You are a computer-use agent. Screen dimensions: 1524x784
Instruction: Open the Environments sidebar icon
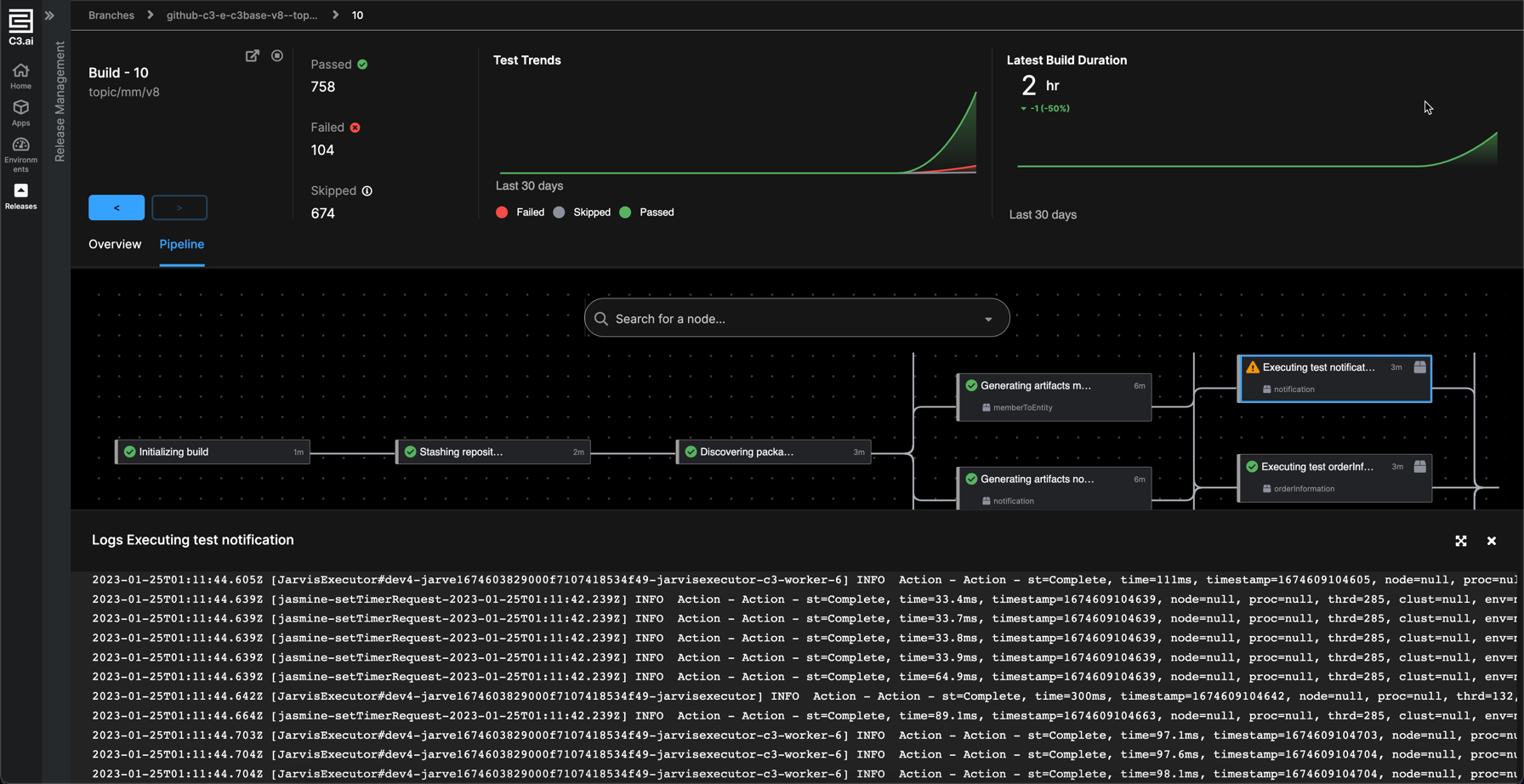(x=20, y=154)
